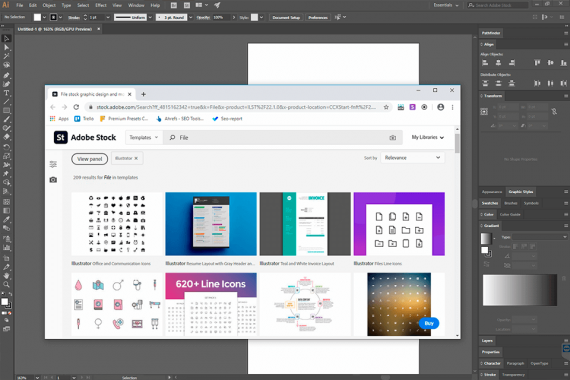Click the Style swatch in control bar
The height and width of the screenshot is (380, 570).
[254, 17]
